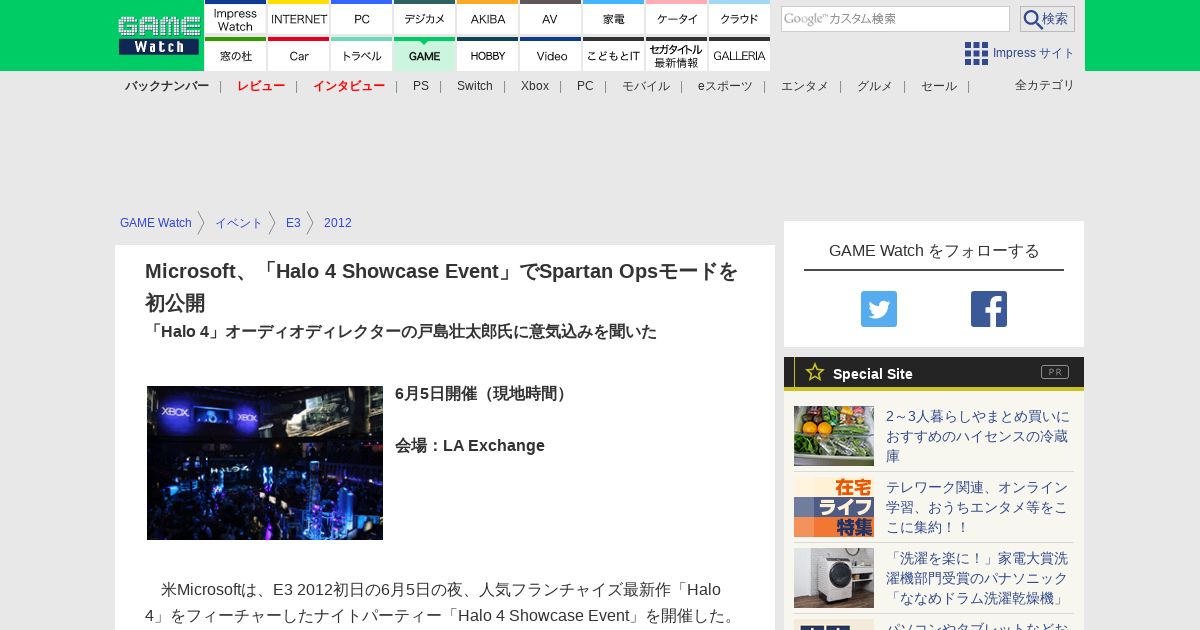Open レビュー category
This screenshot has height=630, width=1200.
click(x=261, y=86)
